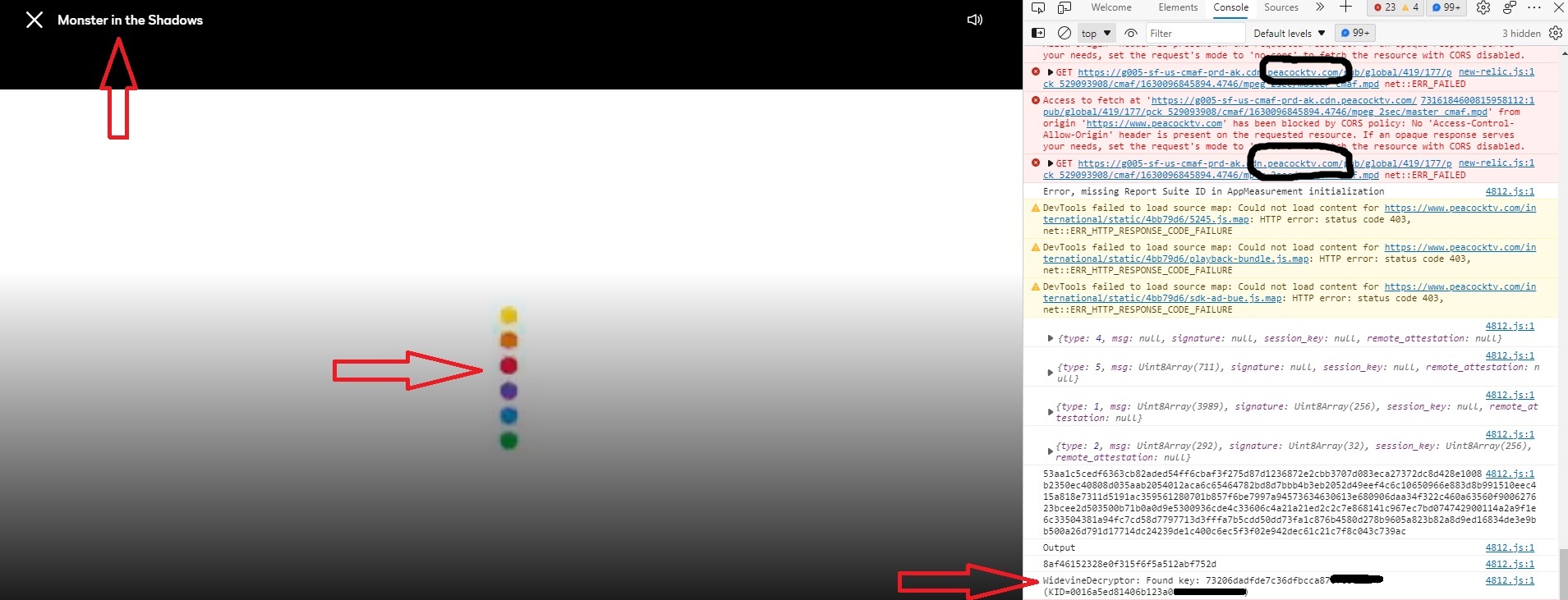Open 4812.js:1 source link on the Output row
This screenshot has height=600, width=1568.
click(1510, 547)
